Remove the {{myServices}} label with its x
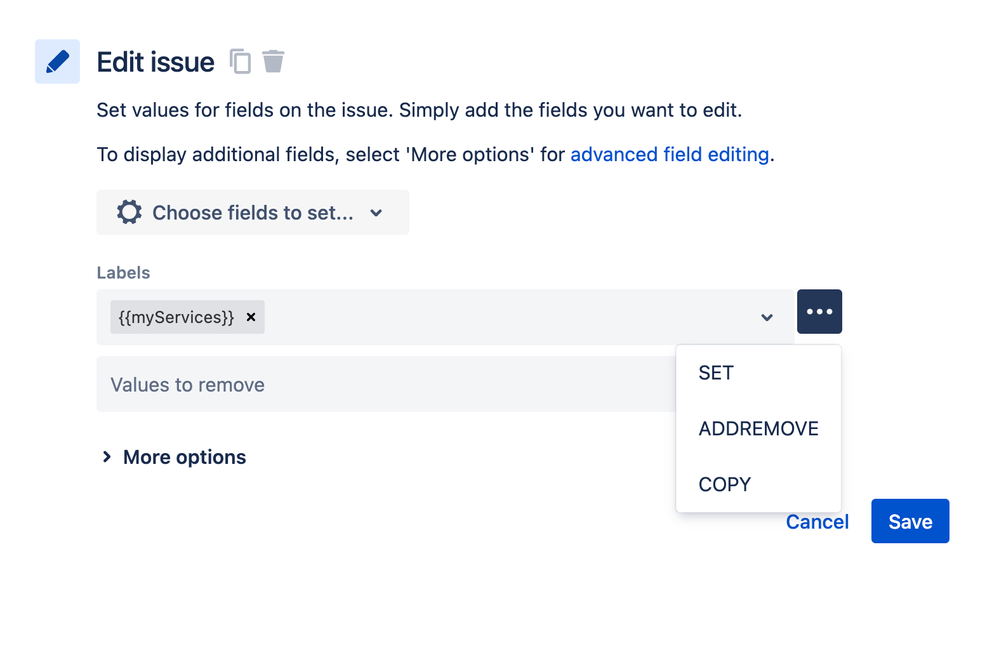Viewport: 999px width, 646px height. point(251,317)
